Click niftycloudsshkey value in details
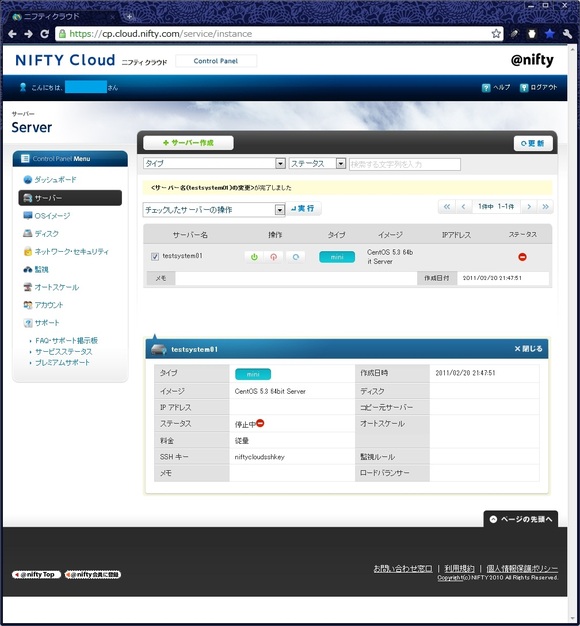 259,457
